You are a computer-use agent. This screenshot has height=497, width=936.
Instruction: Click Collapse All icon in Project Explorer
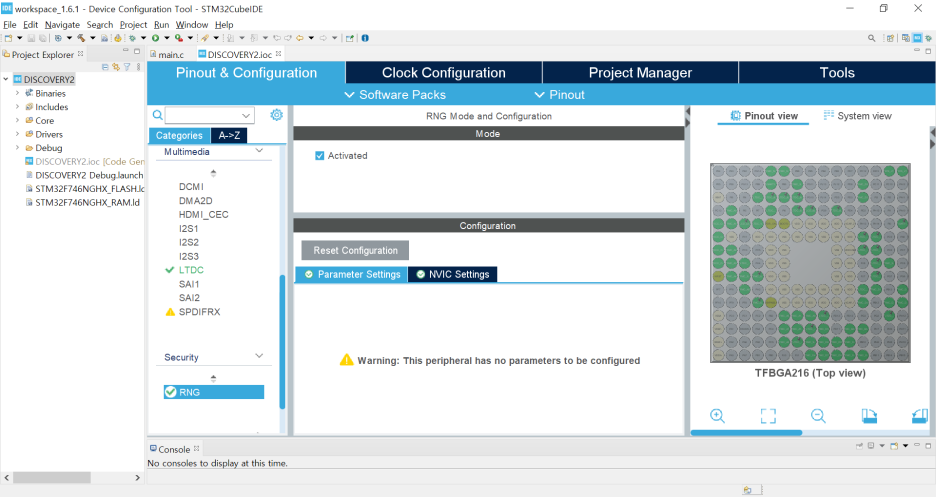pos(105,67)
